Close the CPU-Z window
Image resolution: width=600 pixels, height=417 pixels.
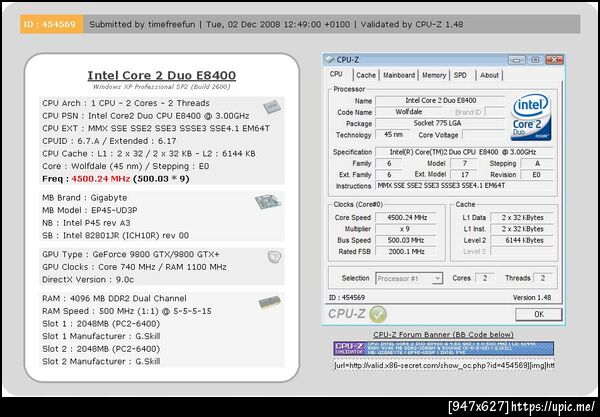[554, 60]
